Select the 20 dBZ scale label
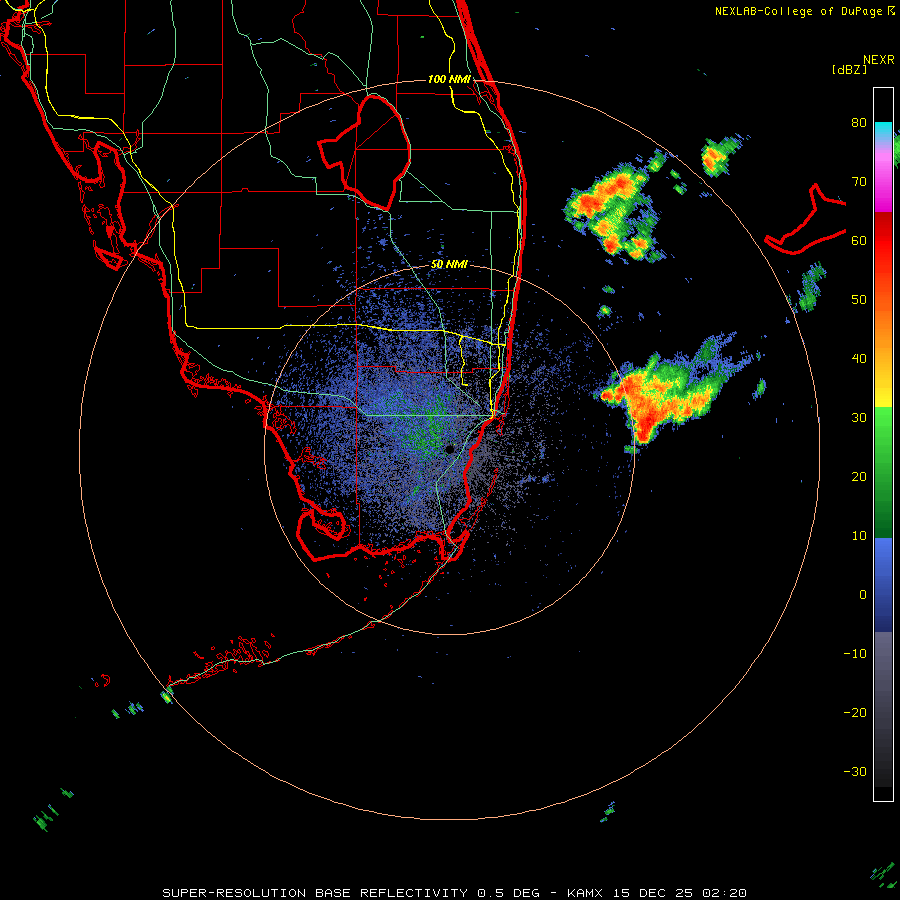Image resolution: width=900 pixels, height=900 pixels. tap(859, 476)
